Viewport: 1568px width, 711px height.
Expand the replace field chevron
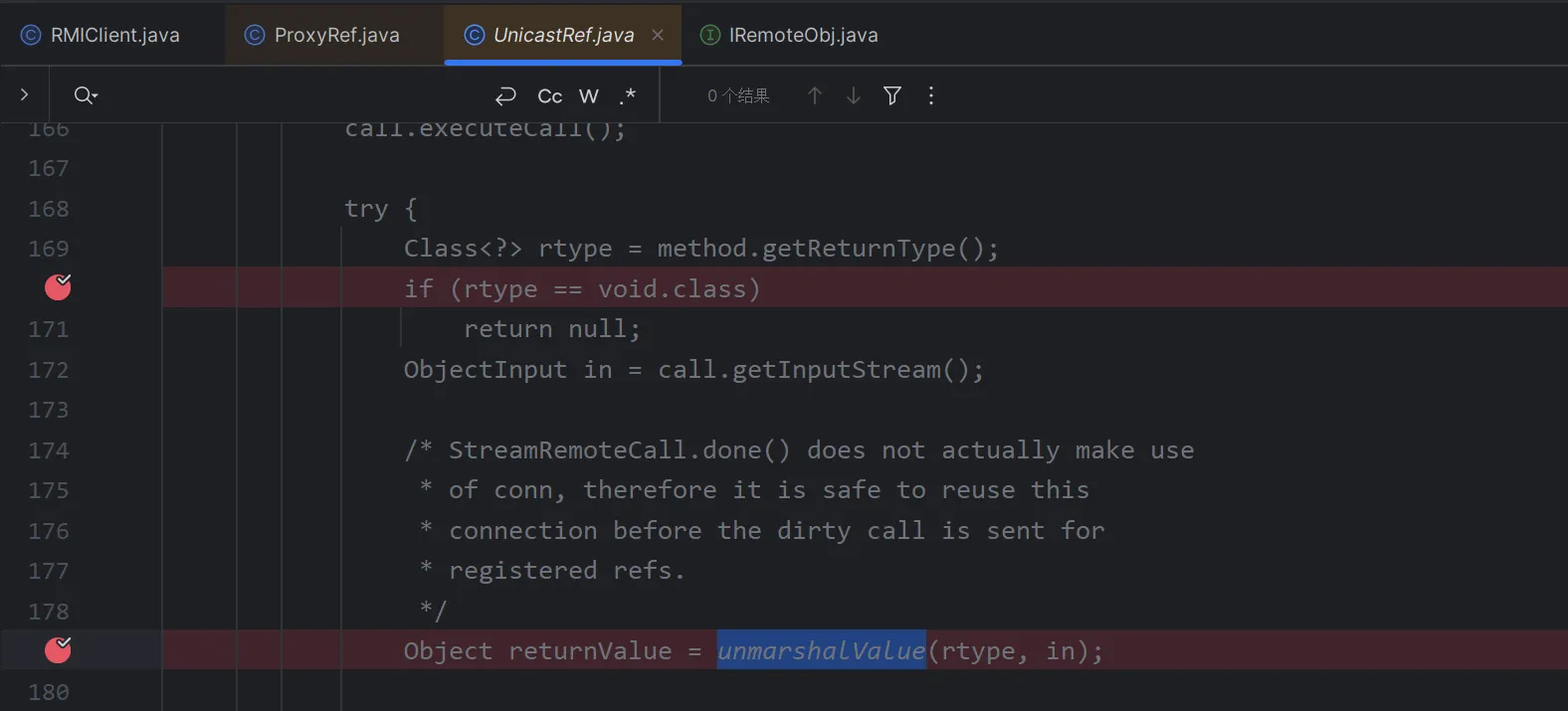click(x=25, y=94)
